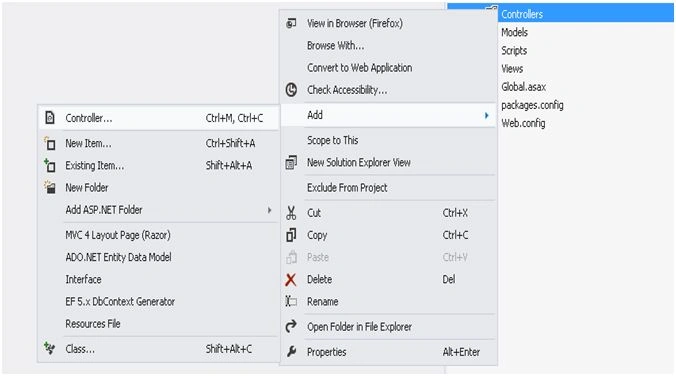Select ADO.NET Entity Data Model
The height and width of the screenshot is (376, 676).
point(159,257)
